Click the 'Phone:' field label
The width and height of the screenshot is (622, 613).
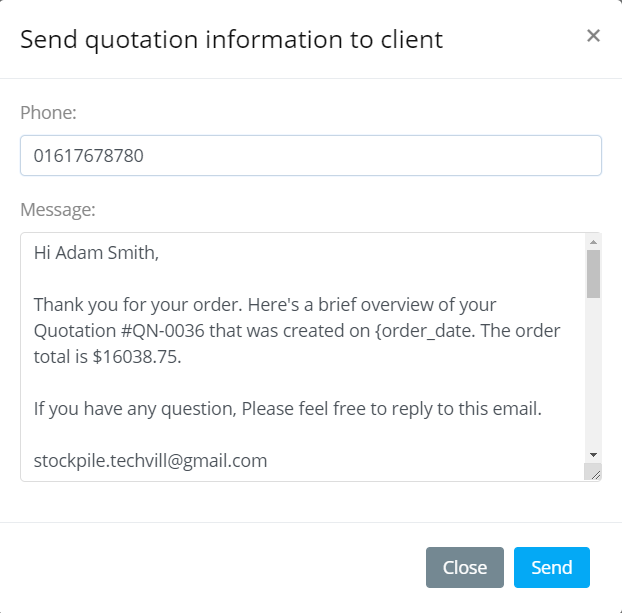coord(48,113)
